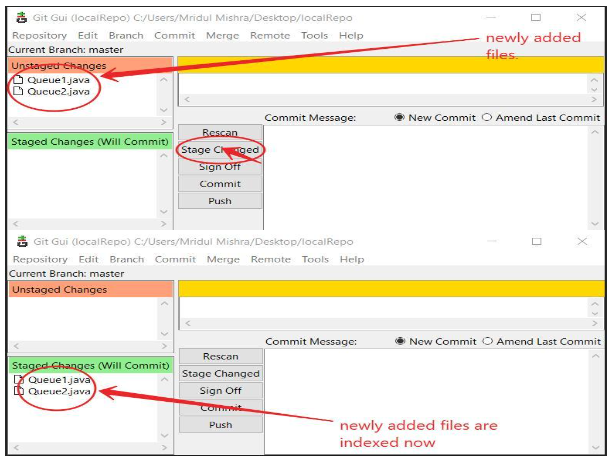Click Queue2.java file icon in lower Staged Changes list
This screenshot has width=613, height=461.
(x=19, y=391)
